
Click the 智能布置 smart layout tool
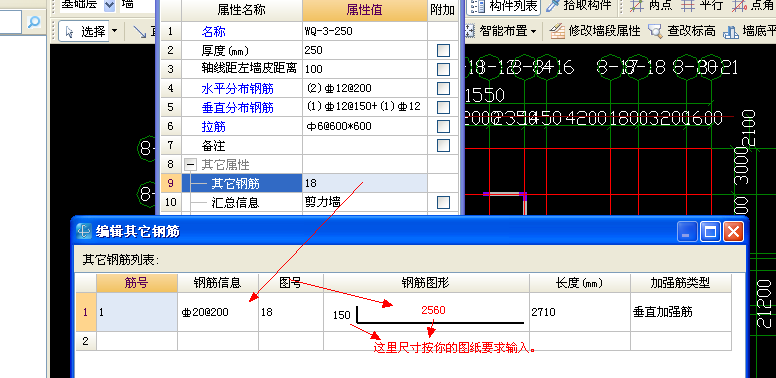pos(497,32)
